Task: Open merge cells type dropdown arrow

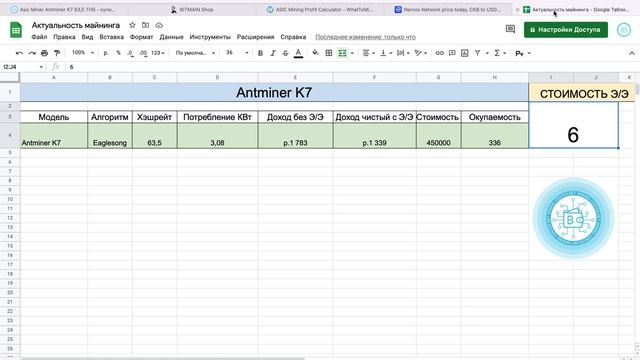Action: click(x=352, y=53)
